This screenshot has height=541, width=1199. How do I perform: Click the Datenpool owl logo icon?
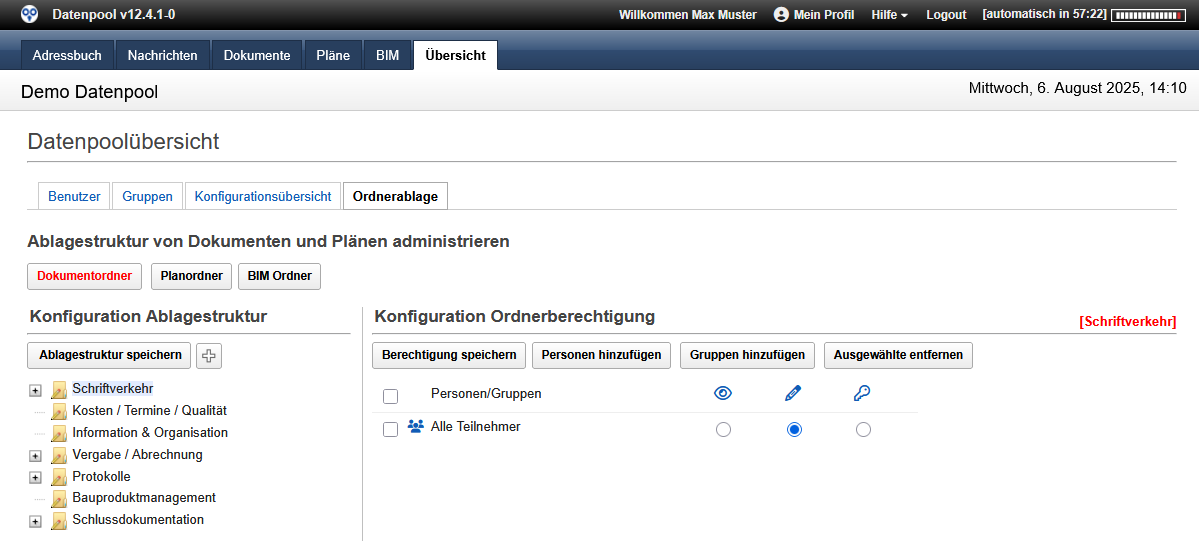pyautogui.click(x=31, y=14)
